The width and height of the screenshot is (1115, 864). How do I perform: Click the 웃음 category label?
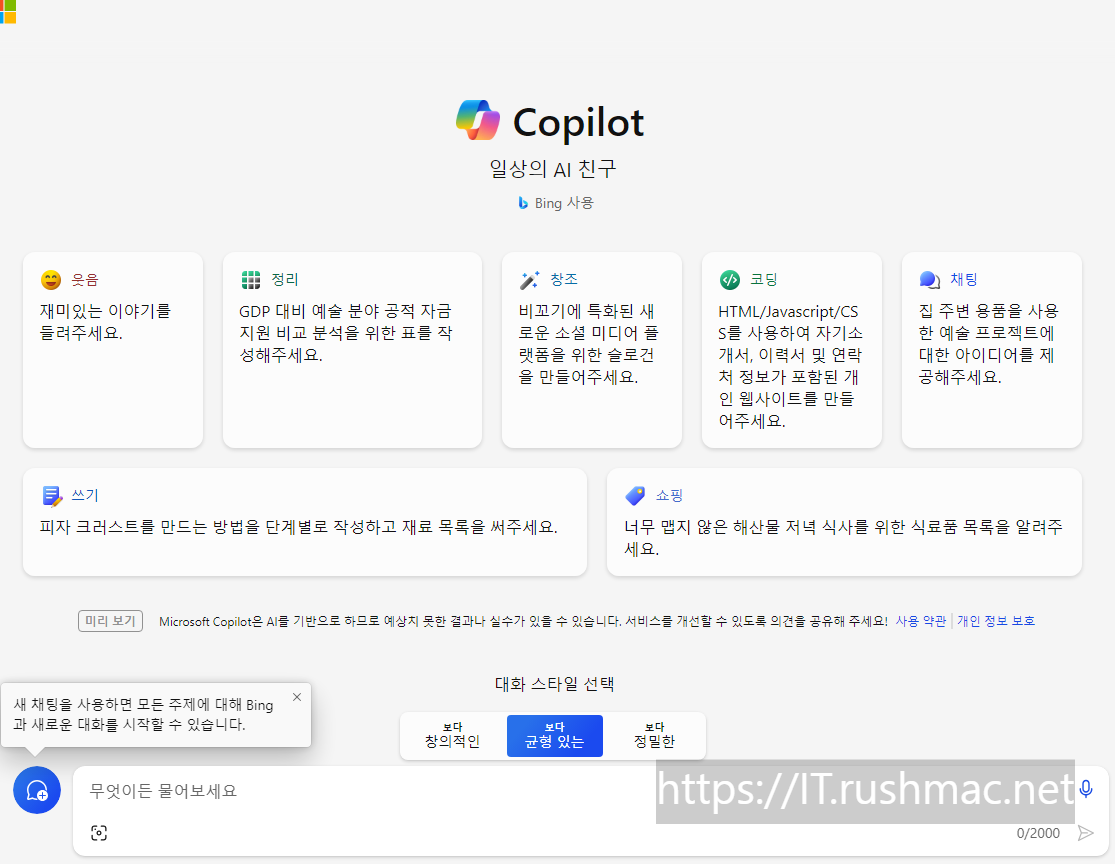(x=85, y=279)
